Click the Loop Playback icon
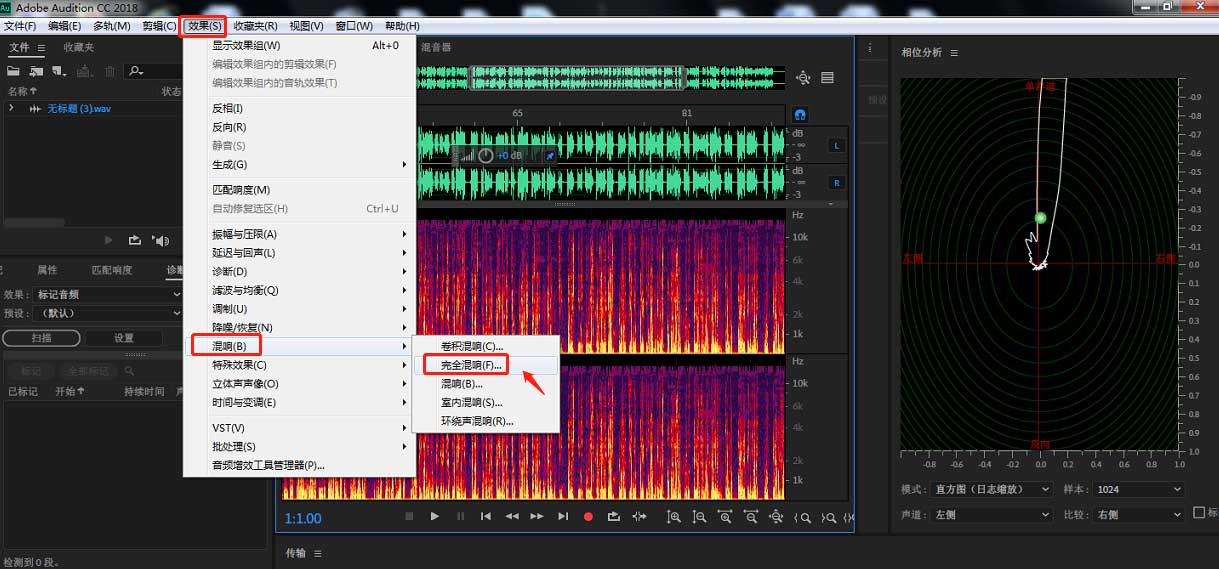This screenshot has width=1219, height=569. coord(613,516)
